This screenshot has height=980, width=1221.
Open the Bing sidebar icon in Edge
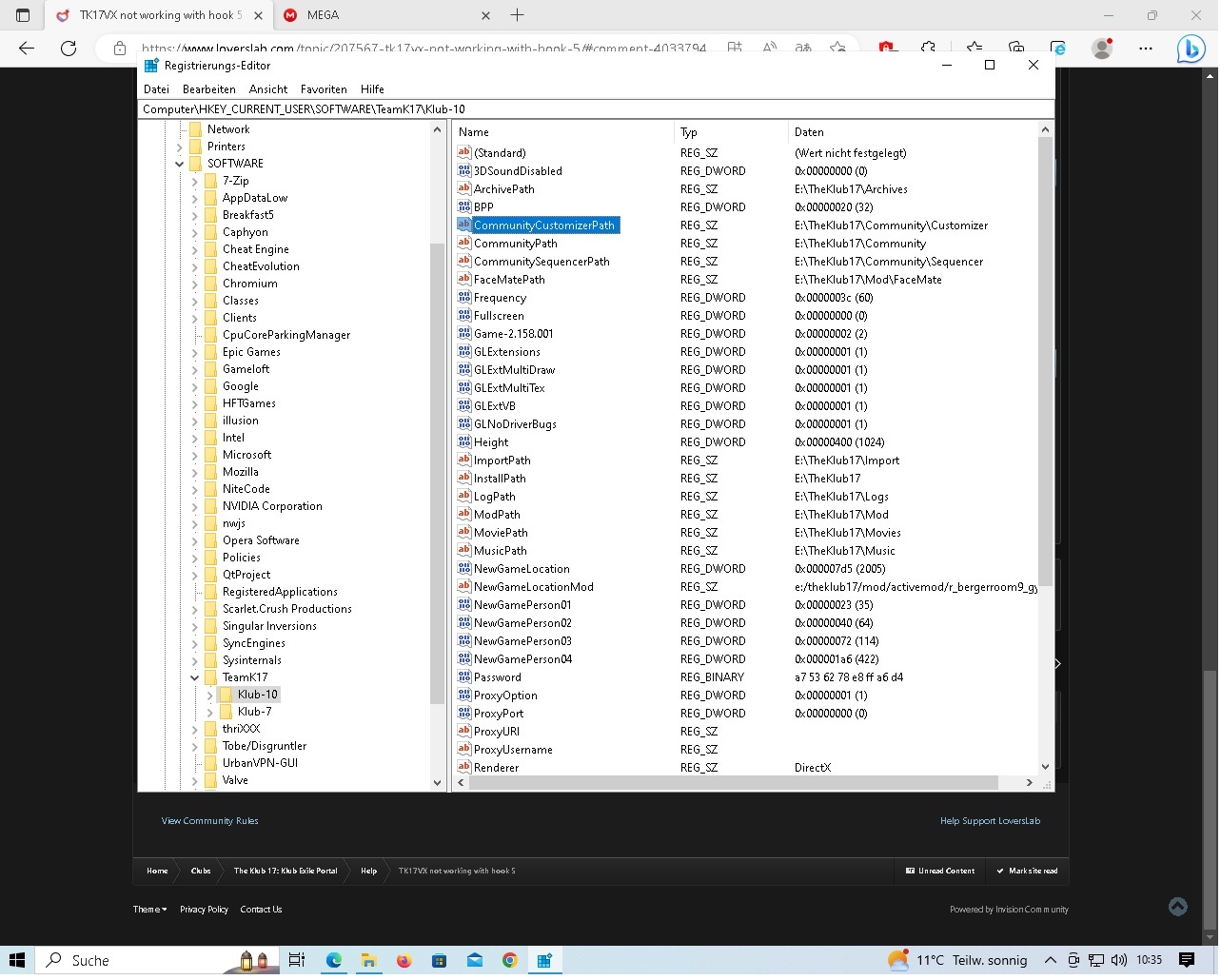click(1191, 48)
